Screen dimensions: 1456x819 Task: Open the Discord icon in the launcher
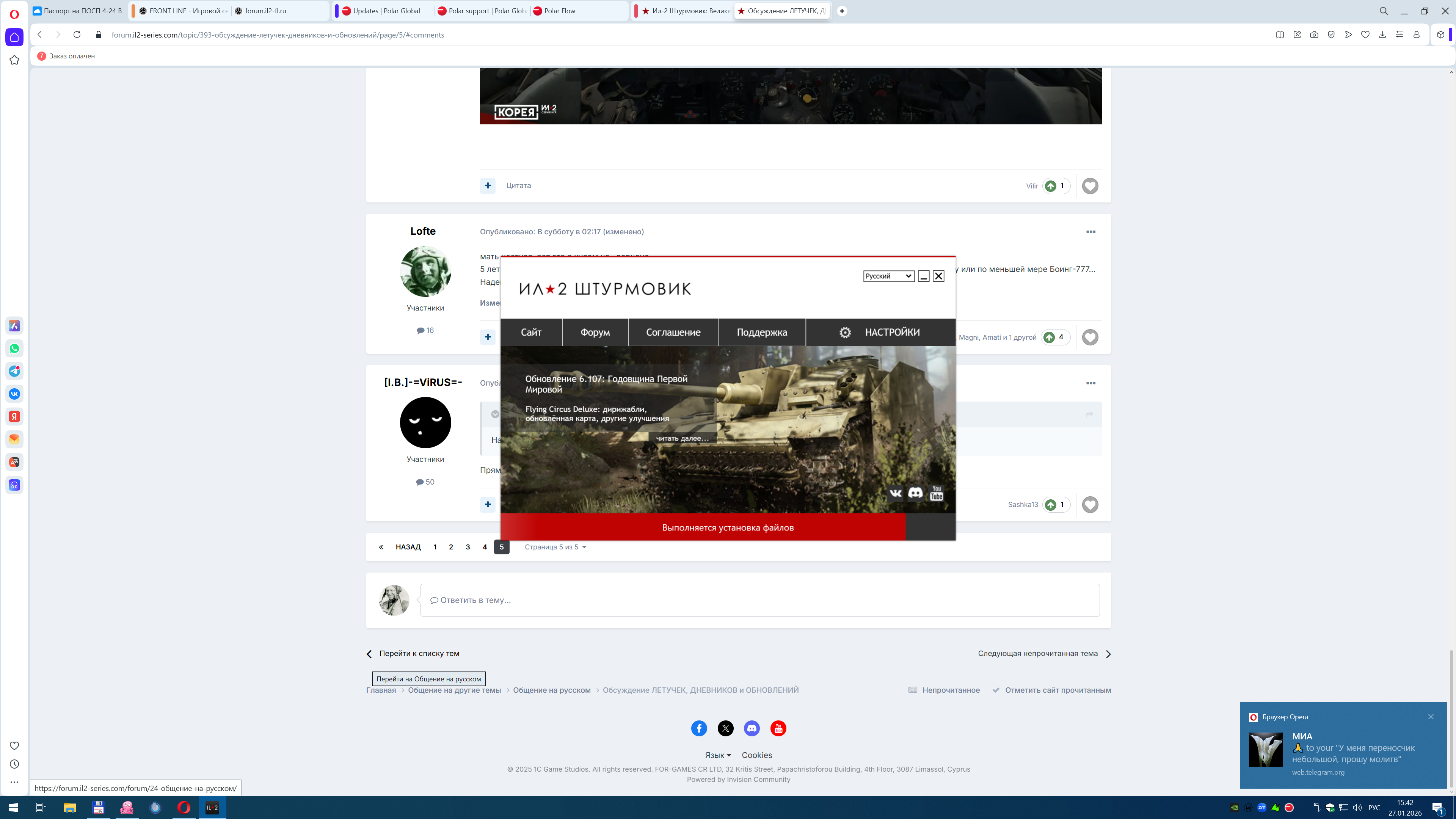(915, 493)
